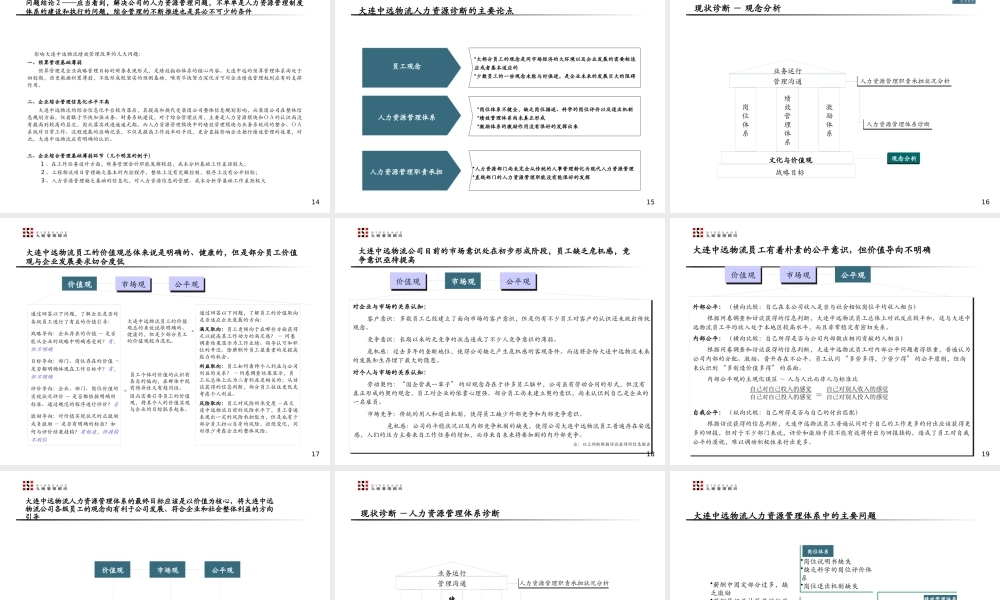Click the 市场观 box on slide 19
Screen dimensions: 1000x600
pyautogui.click(x=797, y=275)
